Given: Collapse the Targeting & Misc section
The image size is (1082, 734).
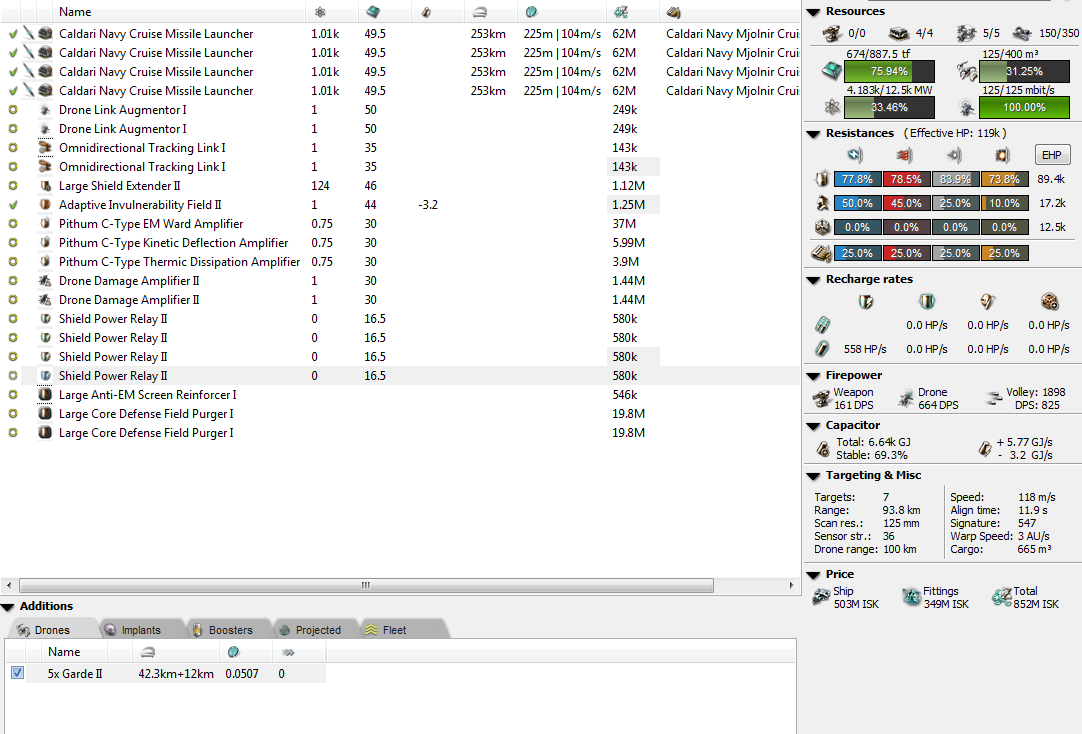Looking at the screenshot, I should coord(813,476).
